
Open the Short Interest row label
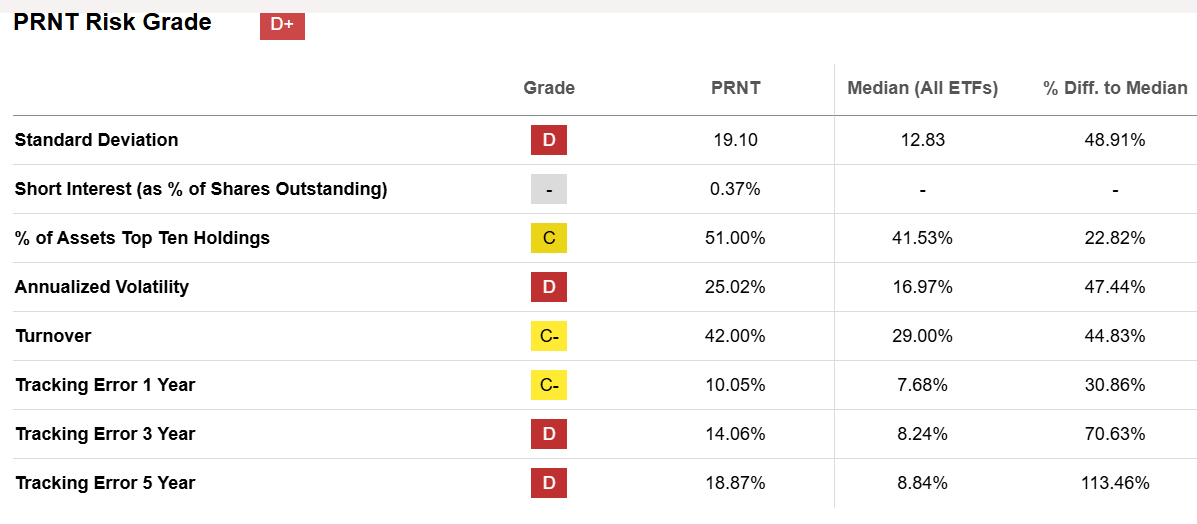(x=200, y=189)
